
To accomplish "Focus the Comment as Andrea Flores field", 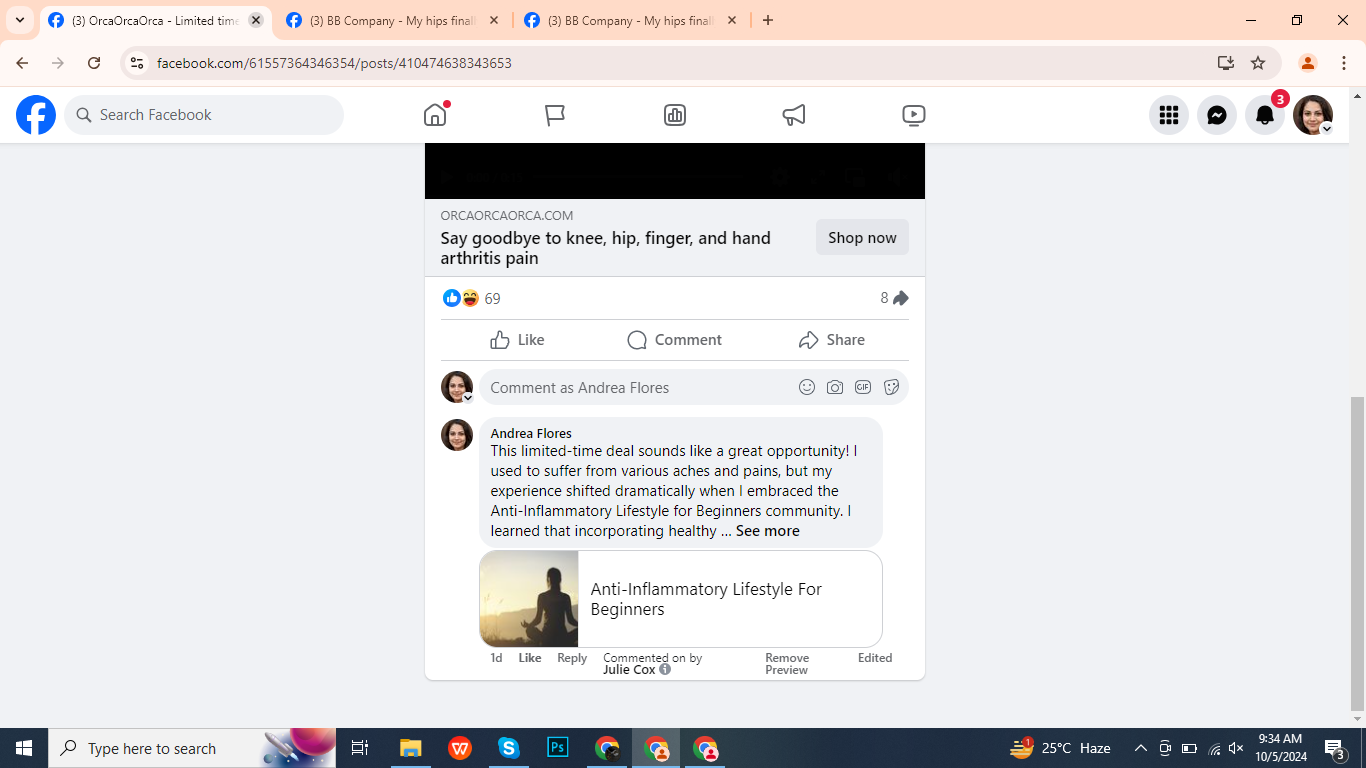I will click(640, 387).
